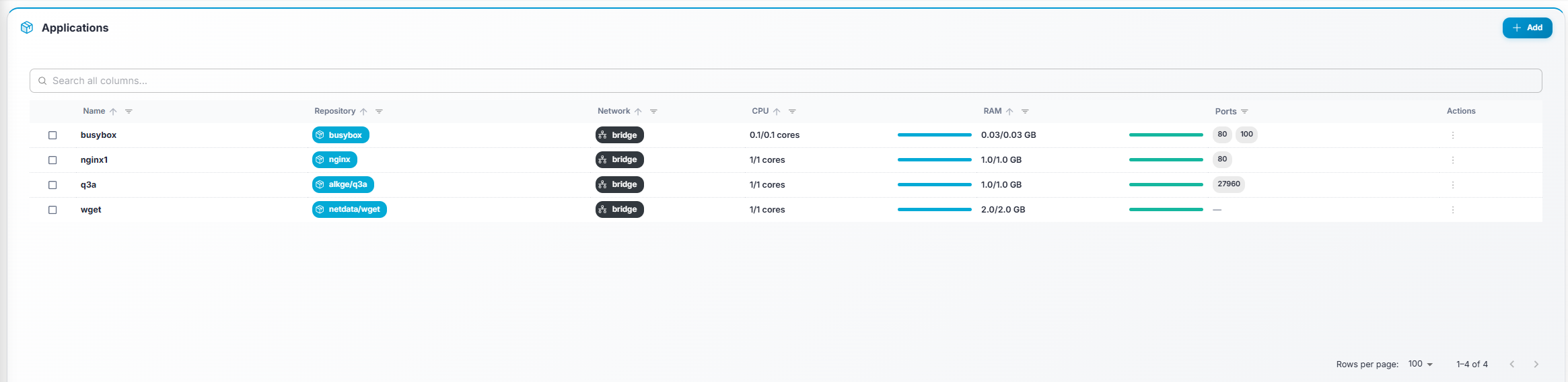This screenshot has width=1568, height=382.
Task: Click the Network column header
Action: 614,111
